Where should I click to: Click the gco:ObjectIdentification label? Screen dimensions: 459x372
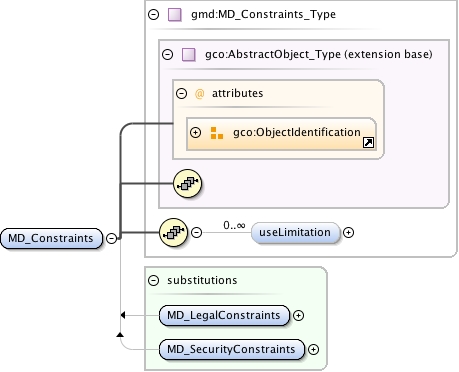(x=297, y=132)
